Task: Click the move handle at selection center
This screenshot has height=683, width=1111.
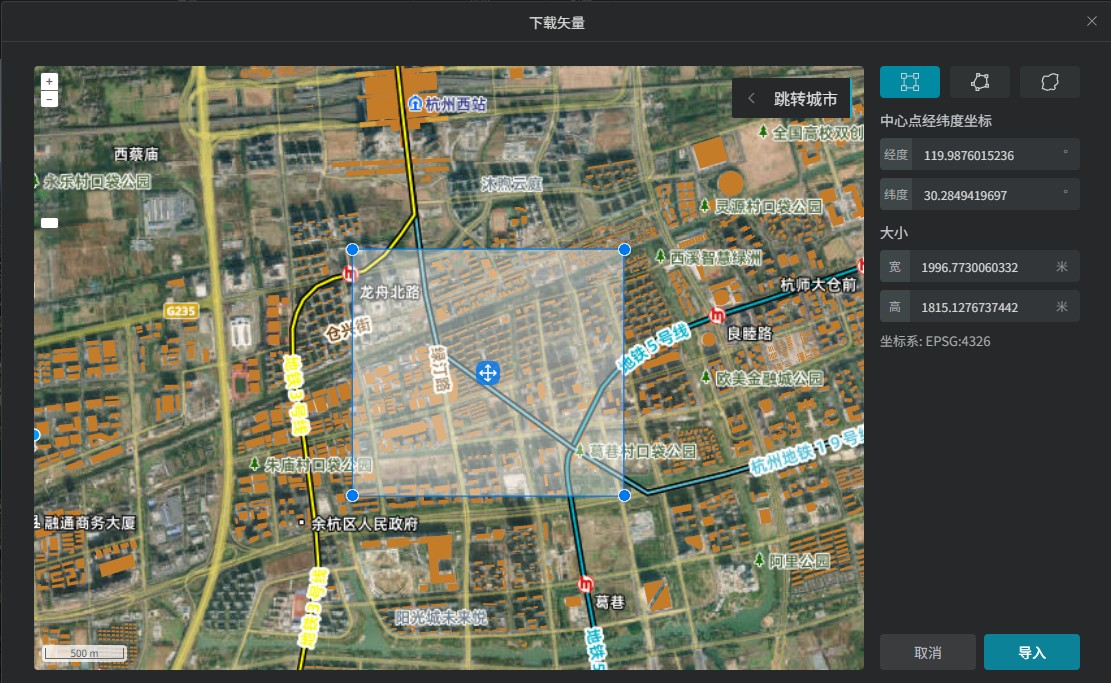Action: pyautogui.click(x=488, y=373)
